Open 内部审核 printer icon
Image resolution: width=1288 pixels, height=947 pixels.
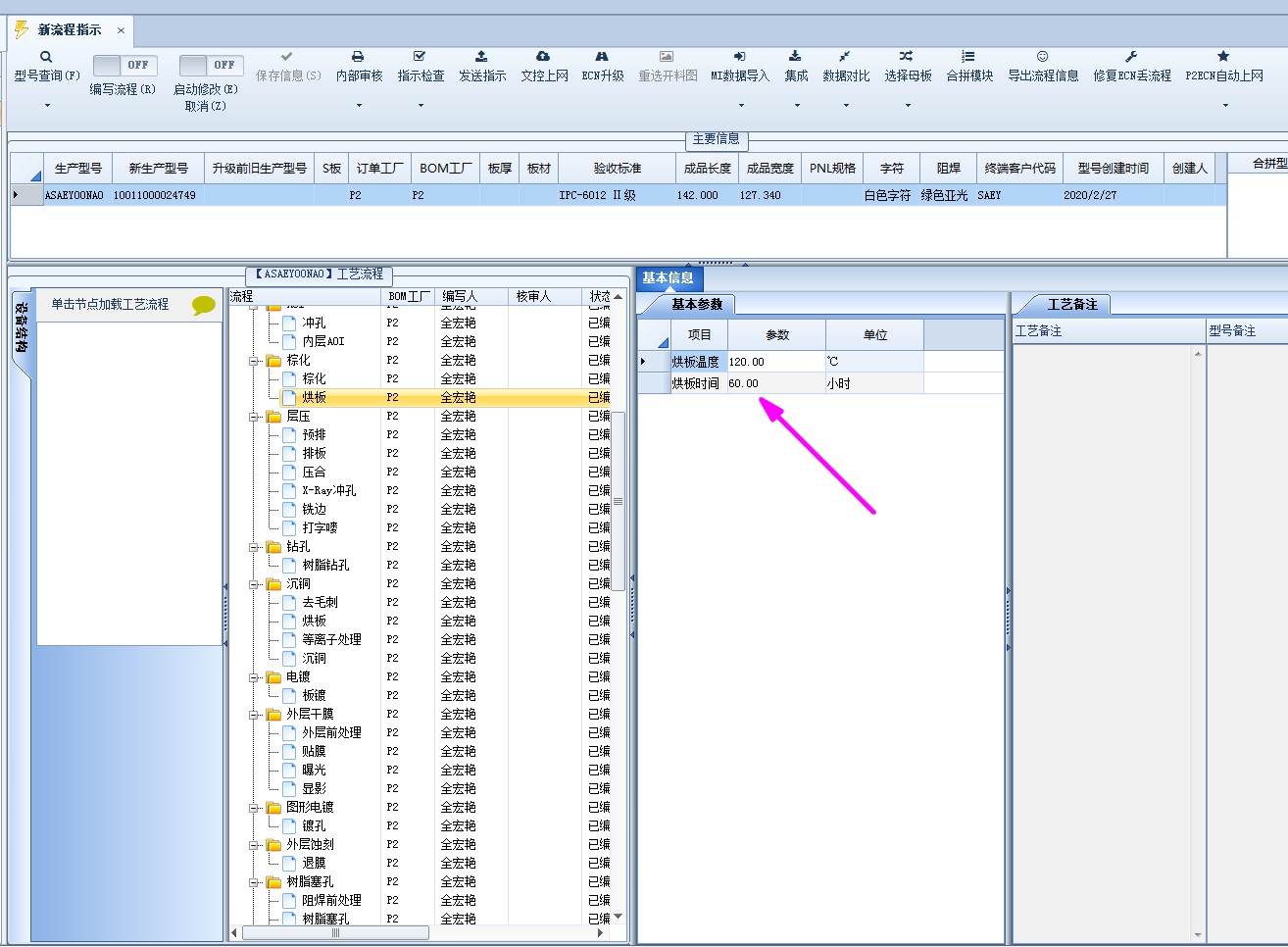tap(358, 57)
